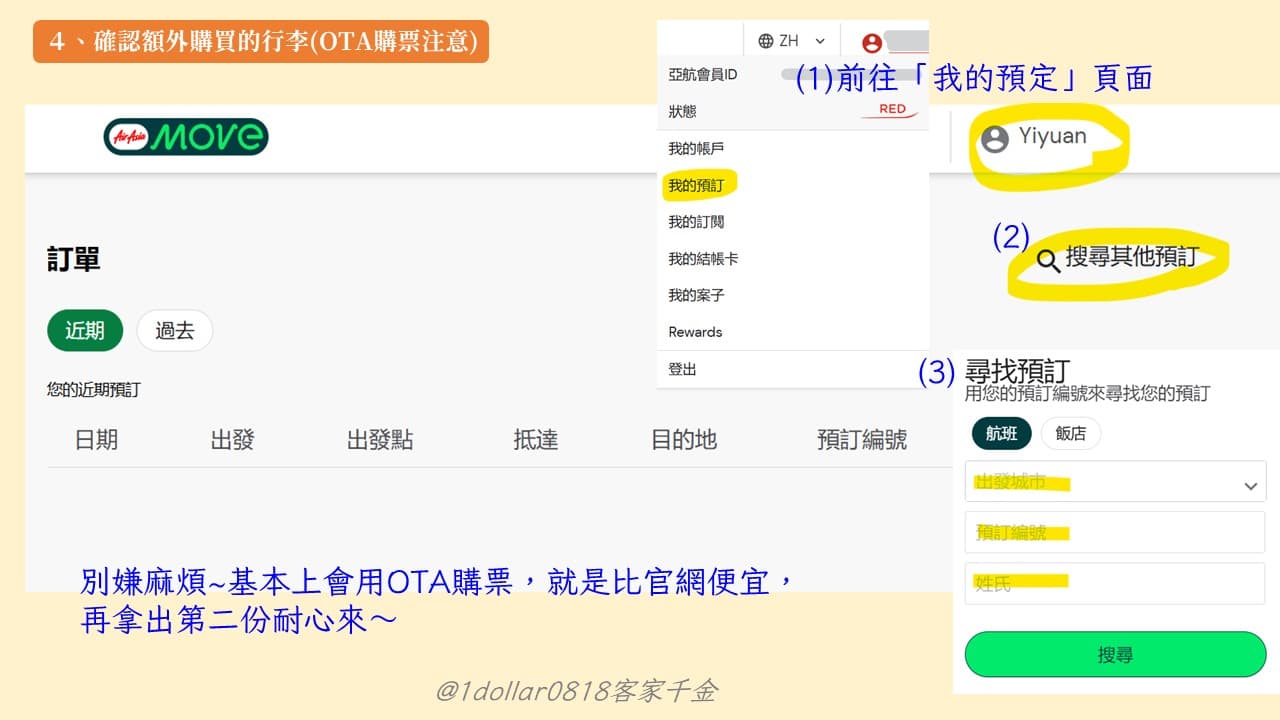Click 登出 to log out
1280x720 pixels.
coord(682,369)
